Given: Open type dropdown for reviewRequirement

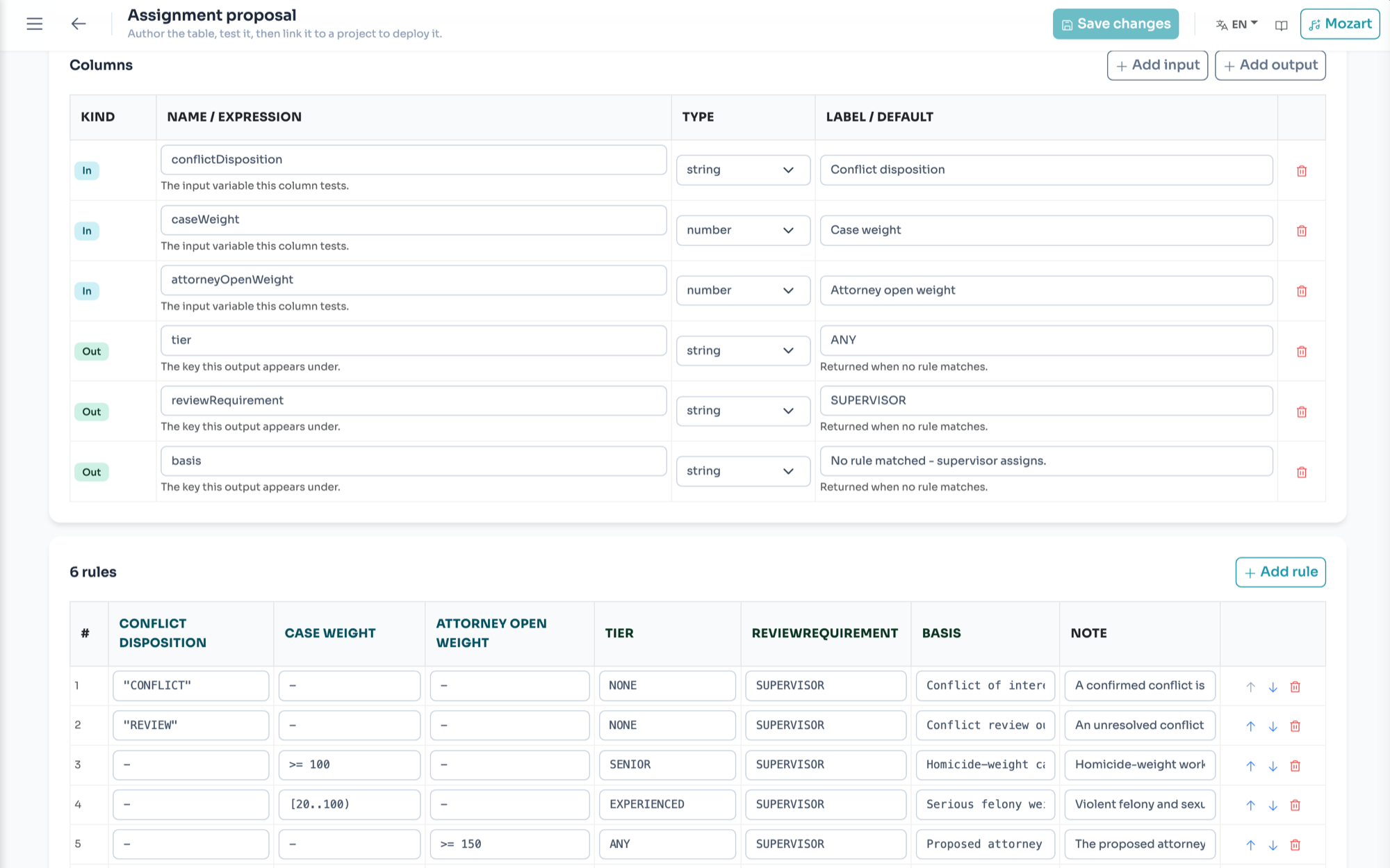Looking at the screenshot, I should point(743,411).
